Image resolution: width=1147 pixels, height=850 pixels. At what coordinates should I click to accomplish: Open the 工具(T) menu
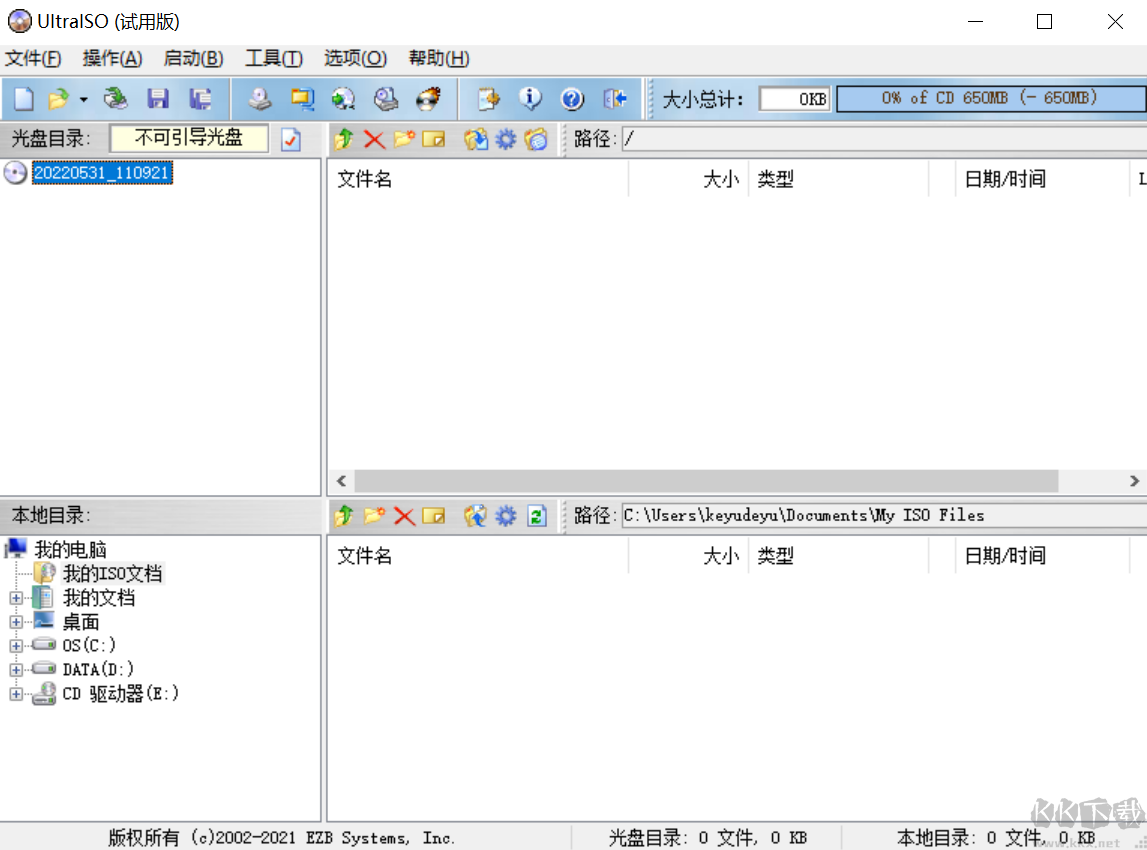tap(273, 58)
